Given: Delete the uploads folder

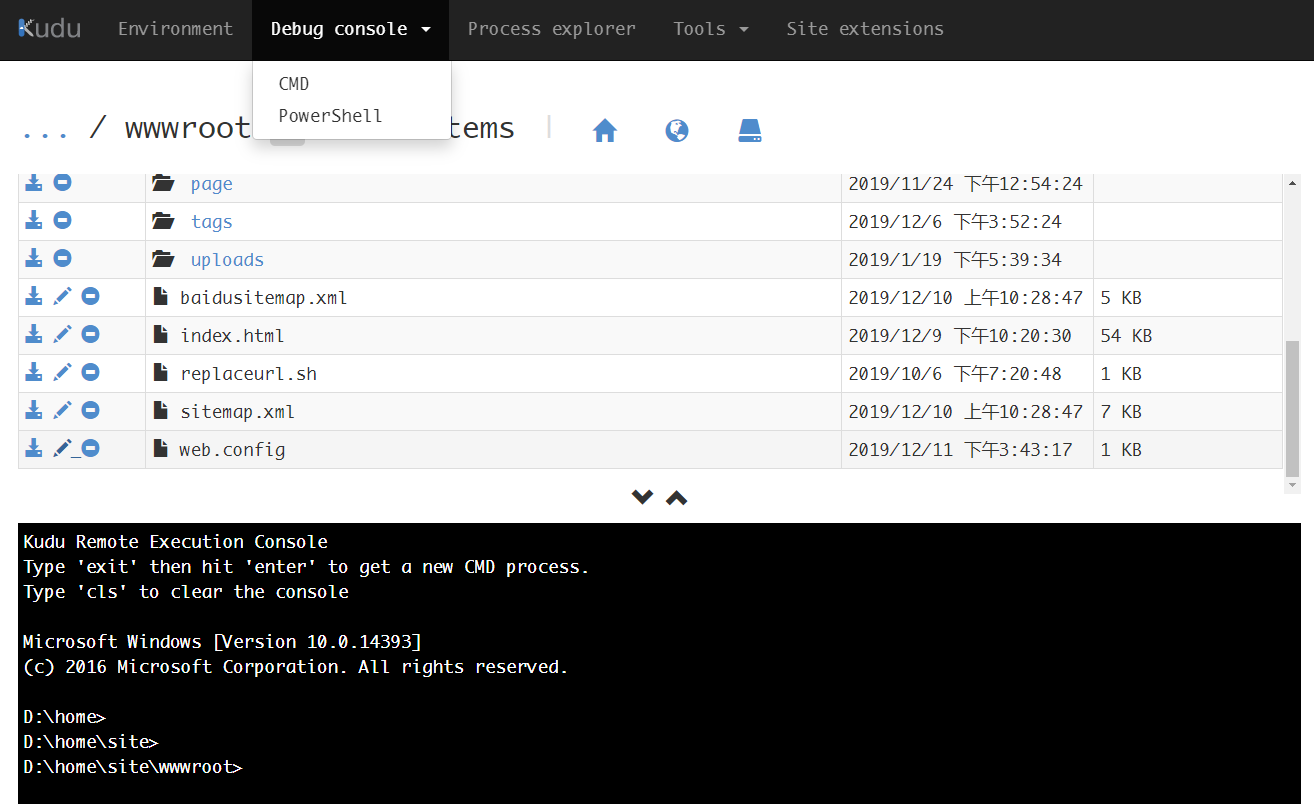Looking at the screenshot, I should [x=62, y=258].
